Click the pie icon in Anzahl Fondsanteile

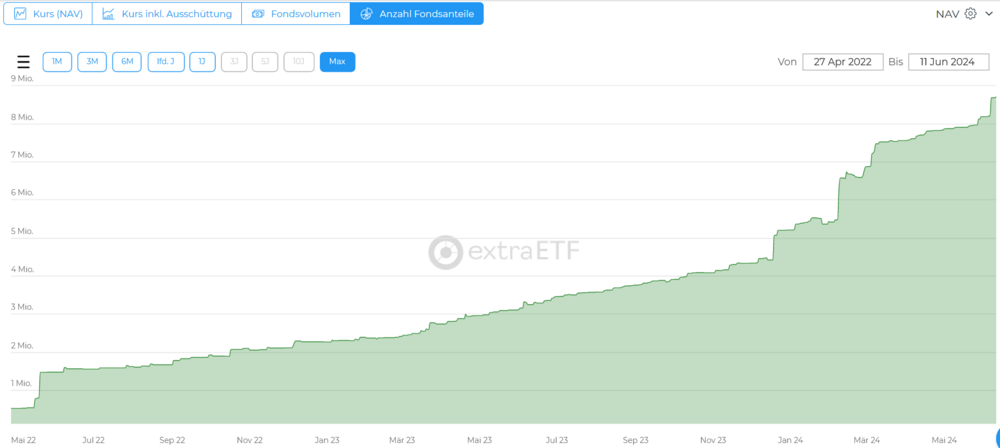tap(366, 14)
